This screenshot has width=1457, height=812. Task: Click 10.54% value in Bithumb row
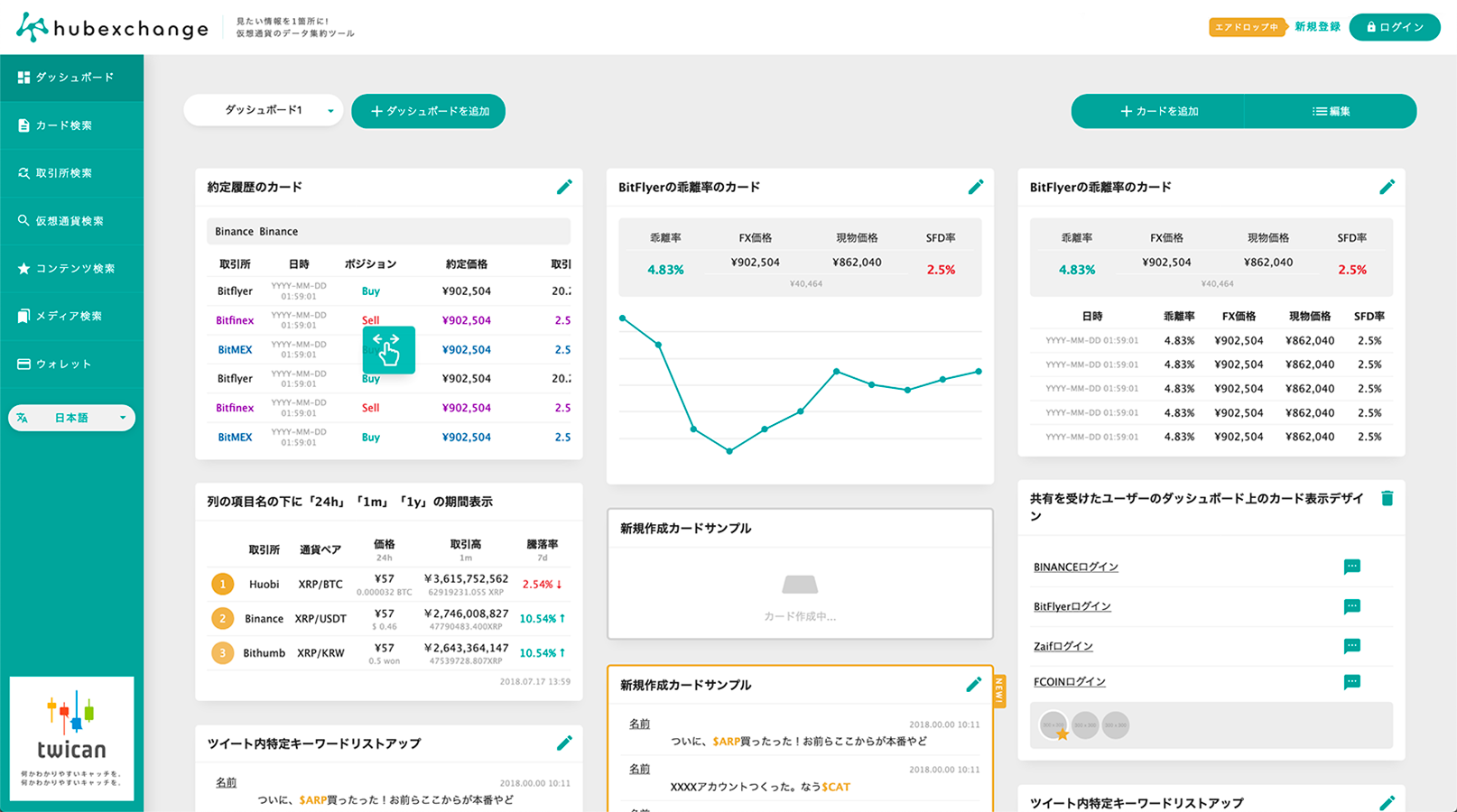pyautogui.click(x=543, y=652)
